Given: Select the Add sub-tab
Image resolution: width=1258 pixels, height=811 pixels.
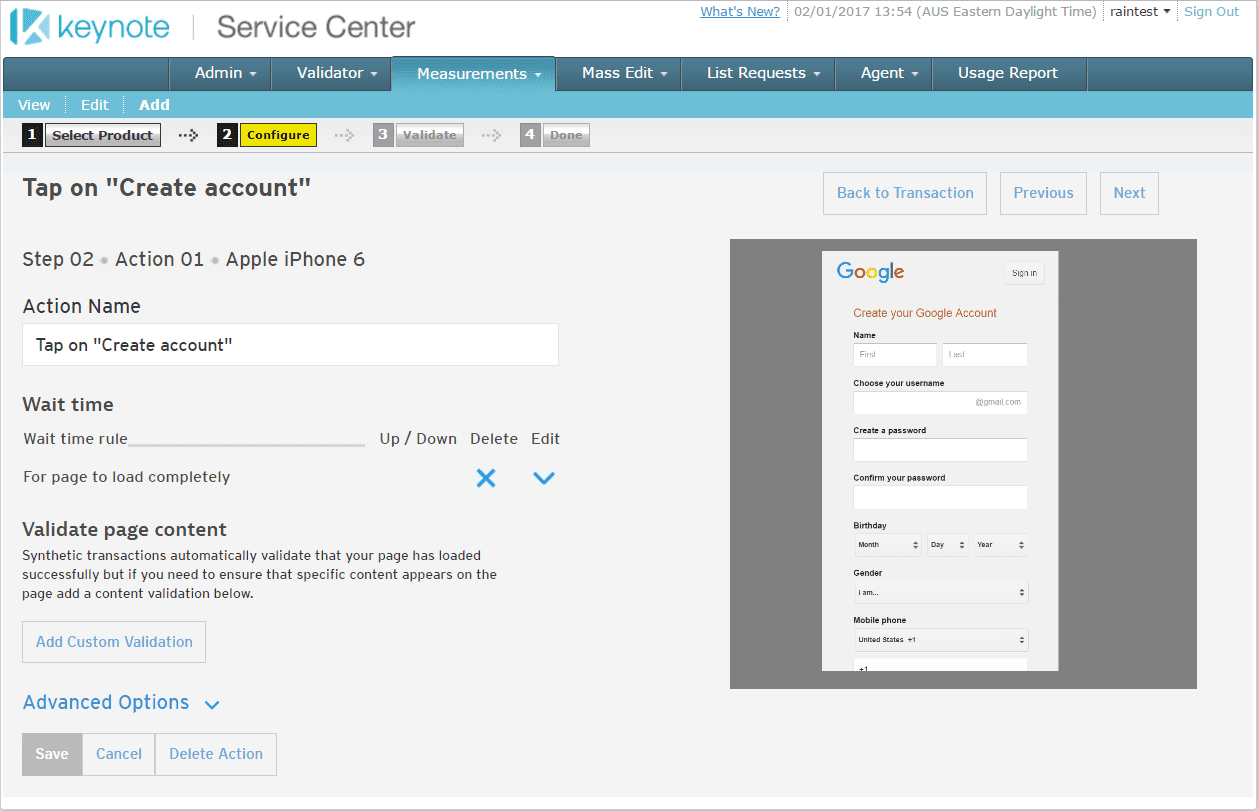Looking at the screenshot, I should [154, 104].
